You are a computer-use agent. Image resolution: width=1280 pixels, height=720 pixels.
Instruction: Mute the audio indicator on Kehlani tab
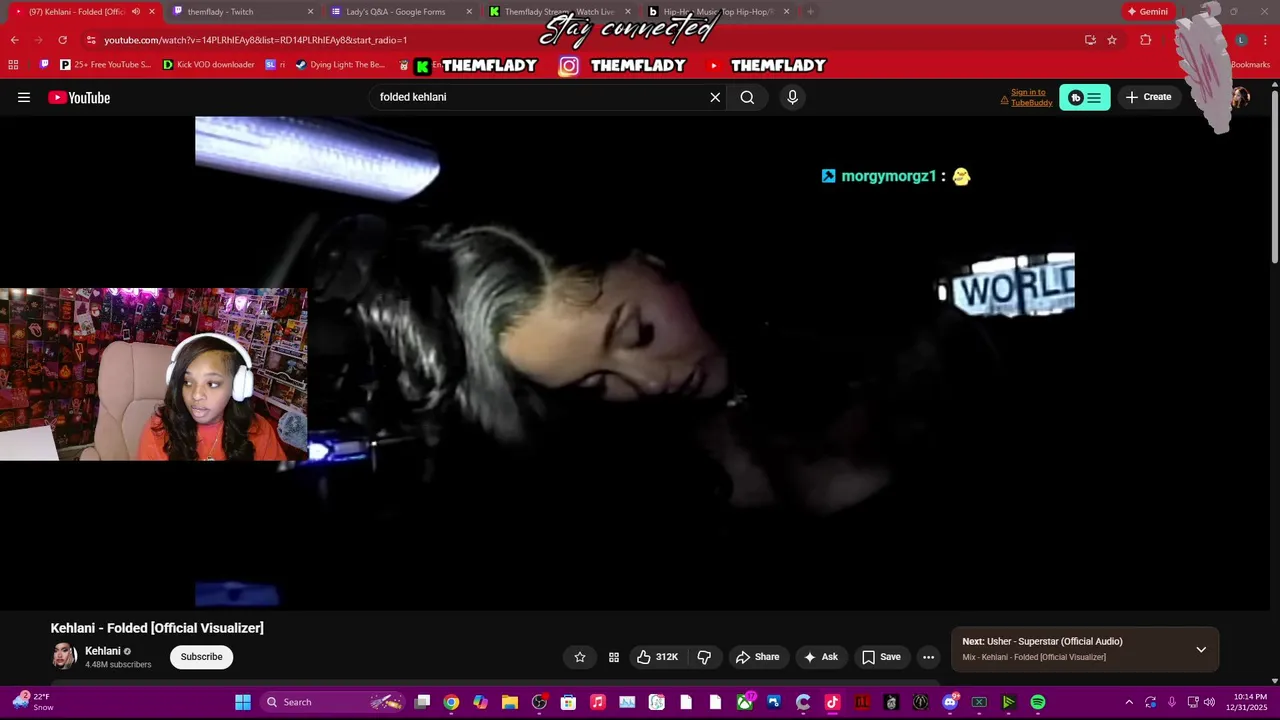tap(136, 12)
